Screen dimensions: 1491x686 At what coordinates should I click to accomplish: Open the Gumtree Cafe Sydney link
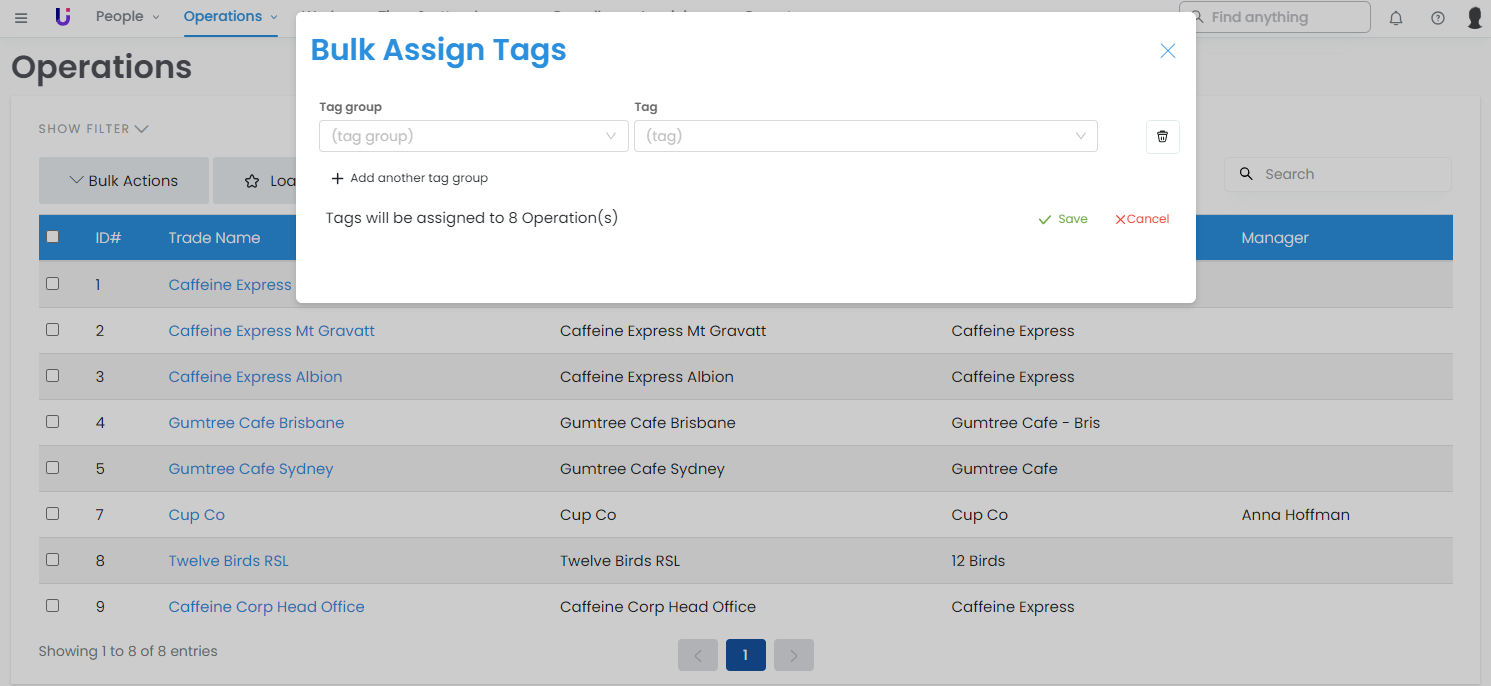pyautogui.click(x=251, y=469)
